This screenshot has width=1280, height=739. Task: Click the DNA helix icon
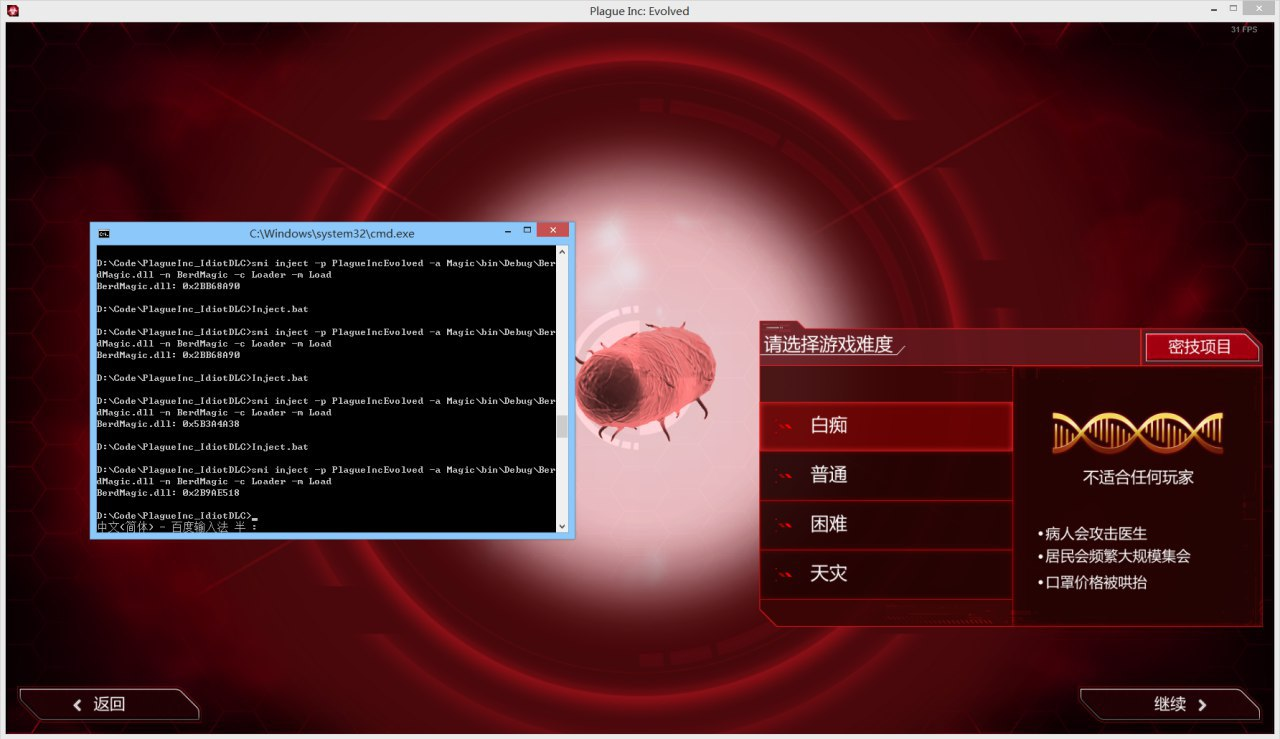[1137, 432]
